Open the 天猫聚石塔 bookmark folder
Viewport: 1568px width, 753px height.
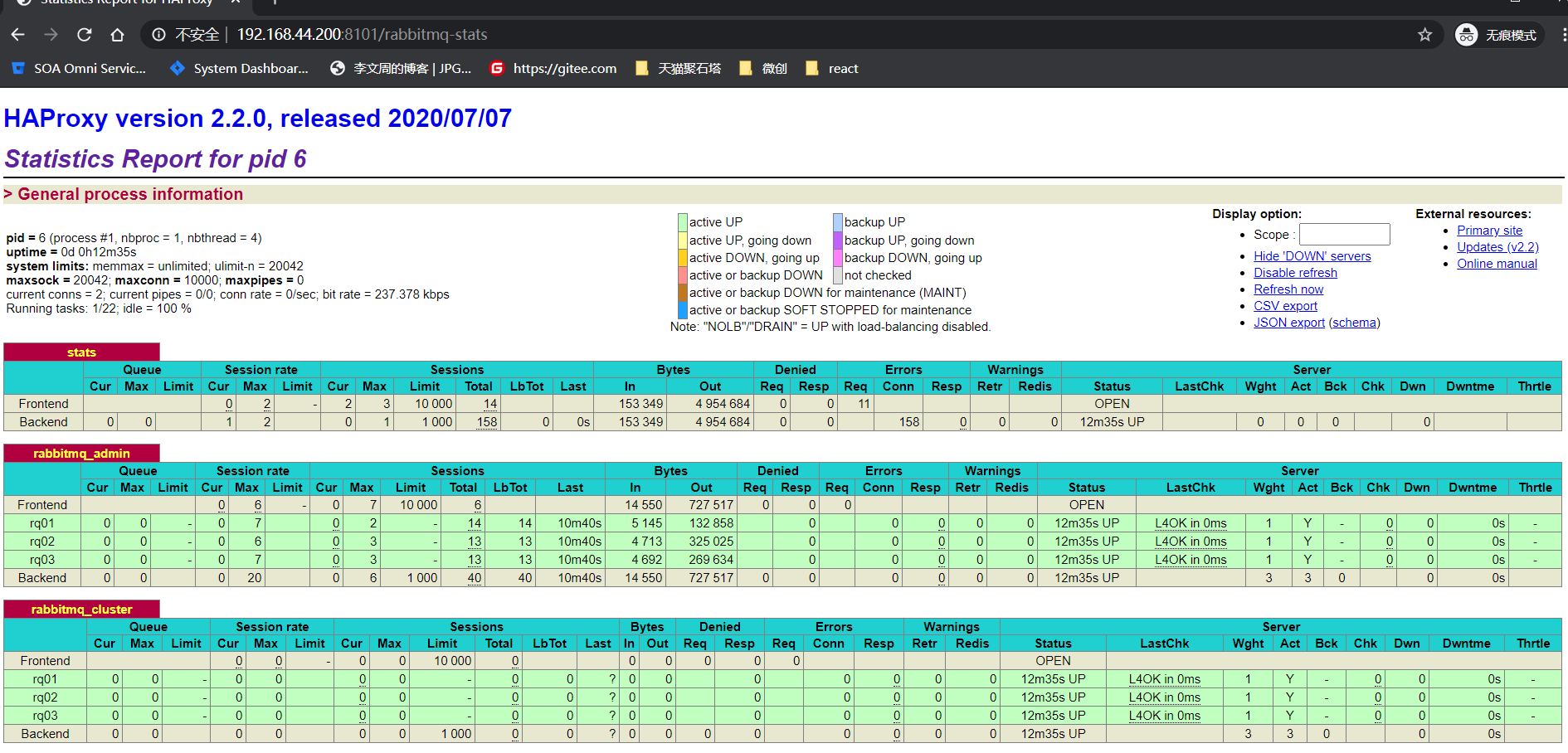678,69
